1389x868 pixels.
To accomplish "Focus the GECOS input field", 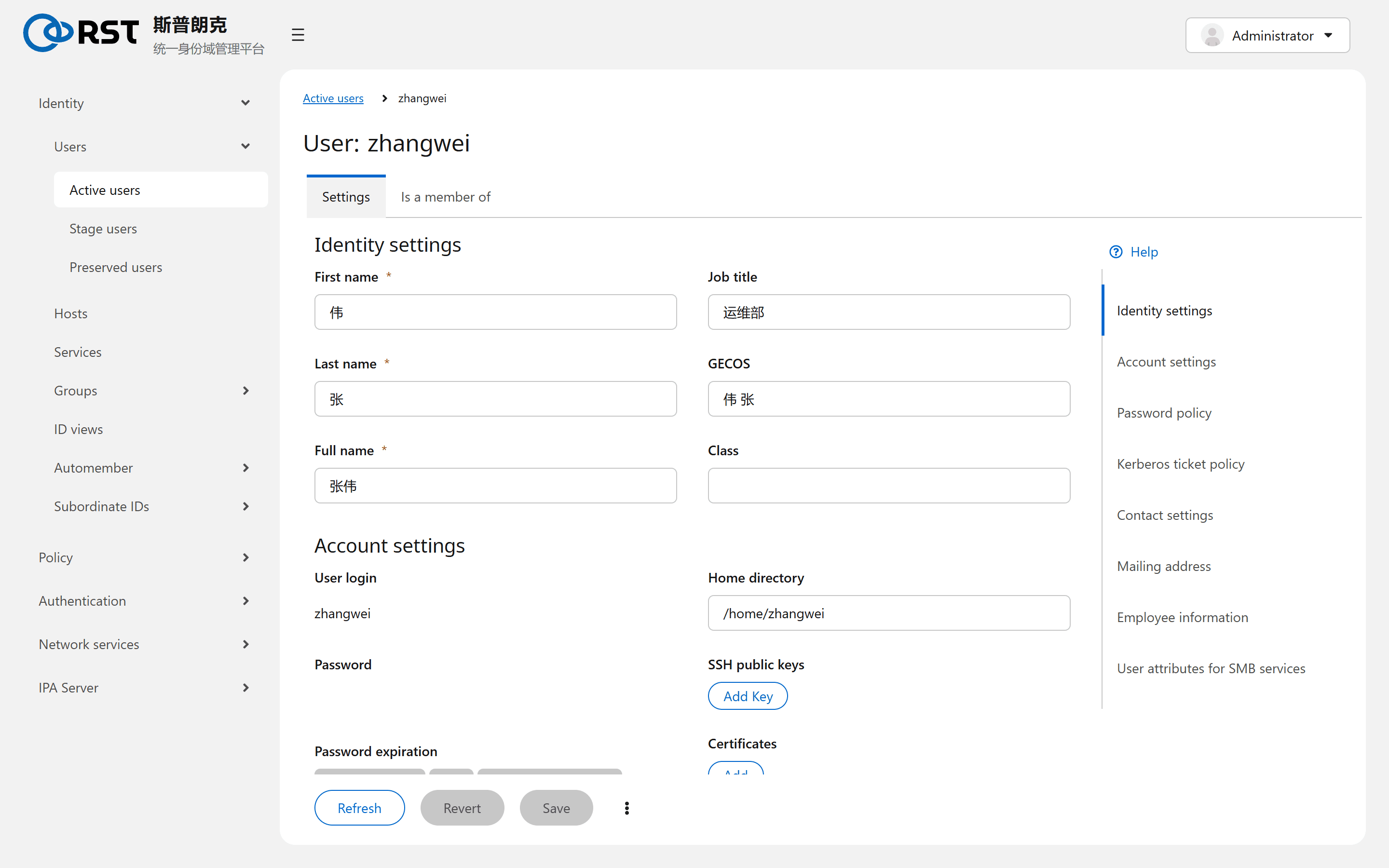I will click(888, 399).
